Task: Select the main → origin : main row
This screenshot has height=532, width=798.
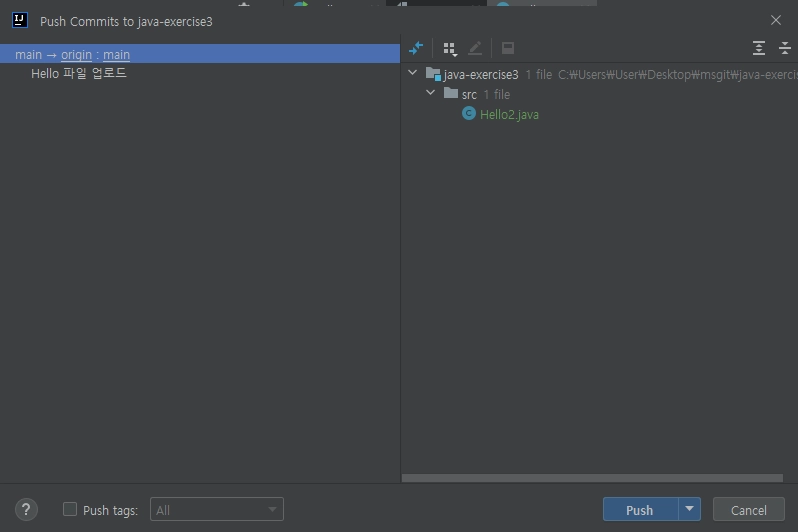Action: pyautogui.click(x=200, y=54)
